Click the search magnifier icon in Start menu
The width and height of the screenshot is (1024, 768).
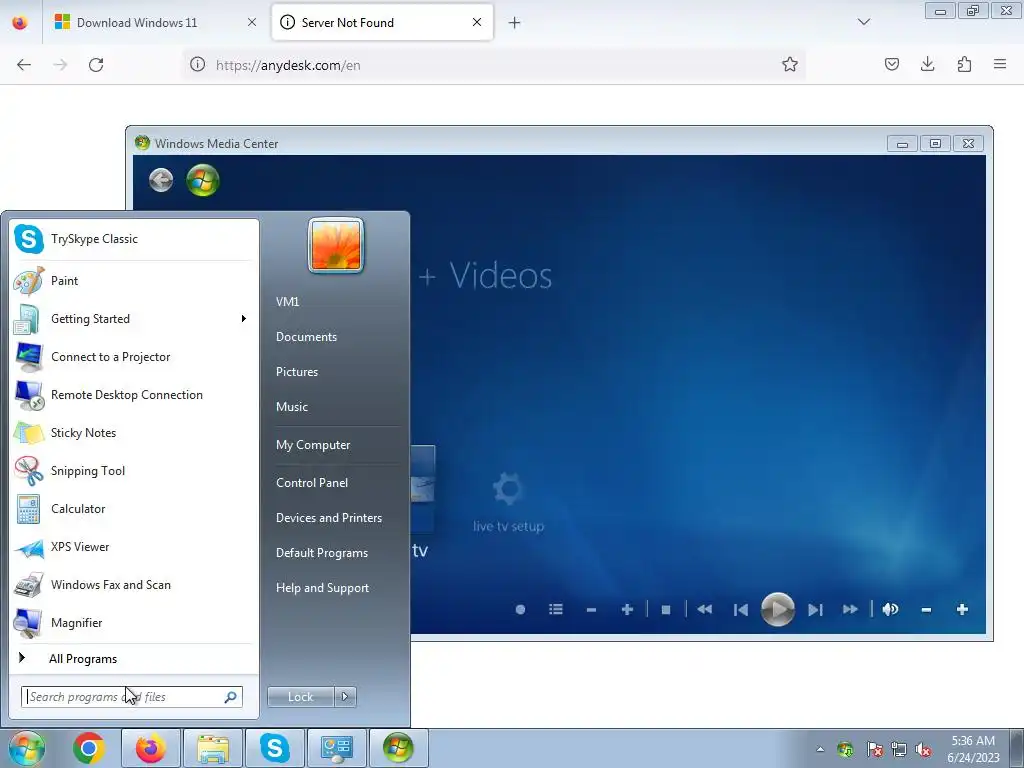point(231,697)
